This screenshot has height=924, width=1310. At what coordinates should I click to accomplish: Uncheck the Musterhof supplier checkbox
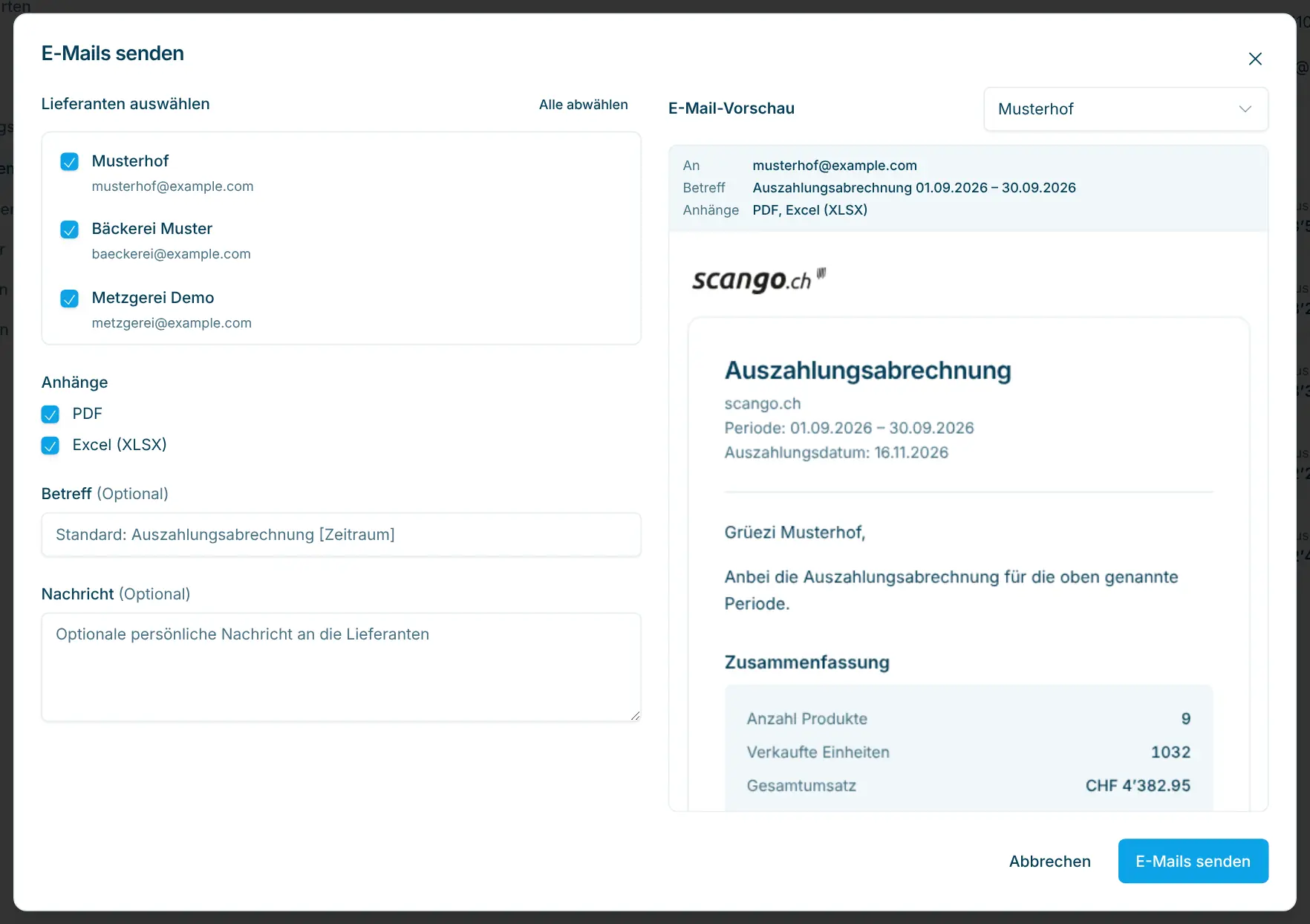69,162
